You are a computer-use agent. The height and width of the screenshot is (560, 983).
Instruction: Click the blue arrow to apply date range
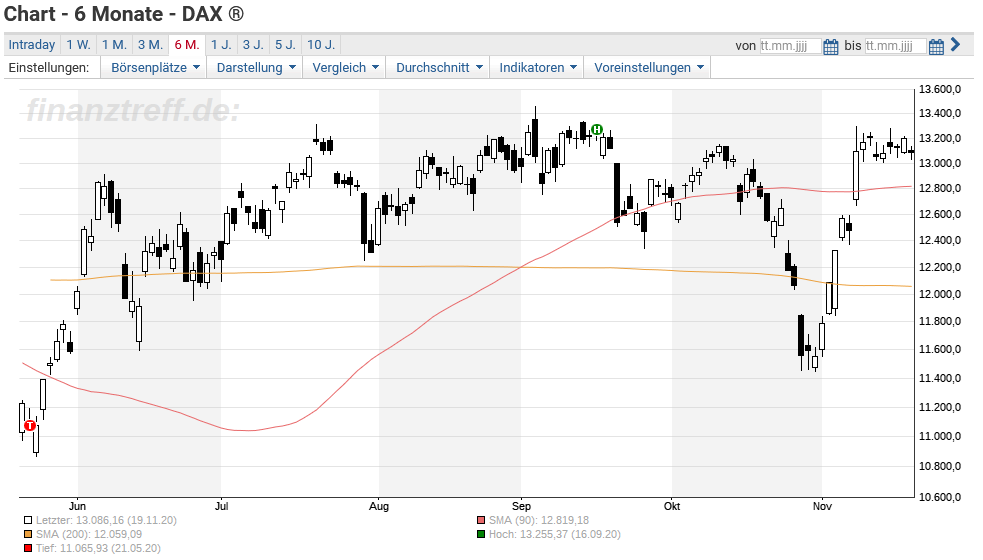955,45
